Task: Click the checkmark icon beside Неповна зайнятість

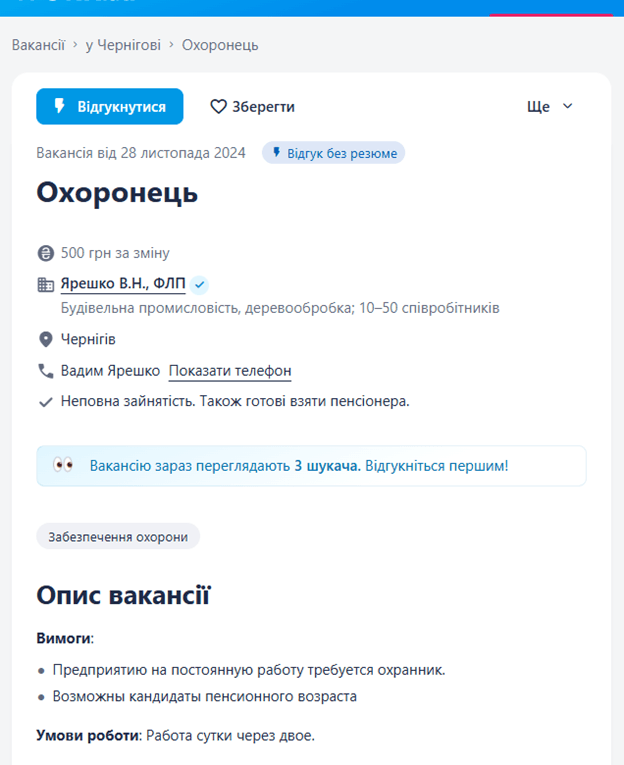Action: 45,402
